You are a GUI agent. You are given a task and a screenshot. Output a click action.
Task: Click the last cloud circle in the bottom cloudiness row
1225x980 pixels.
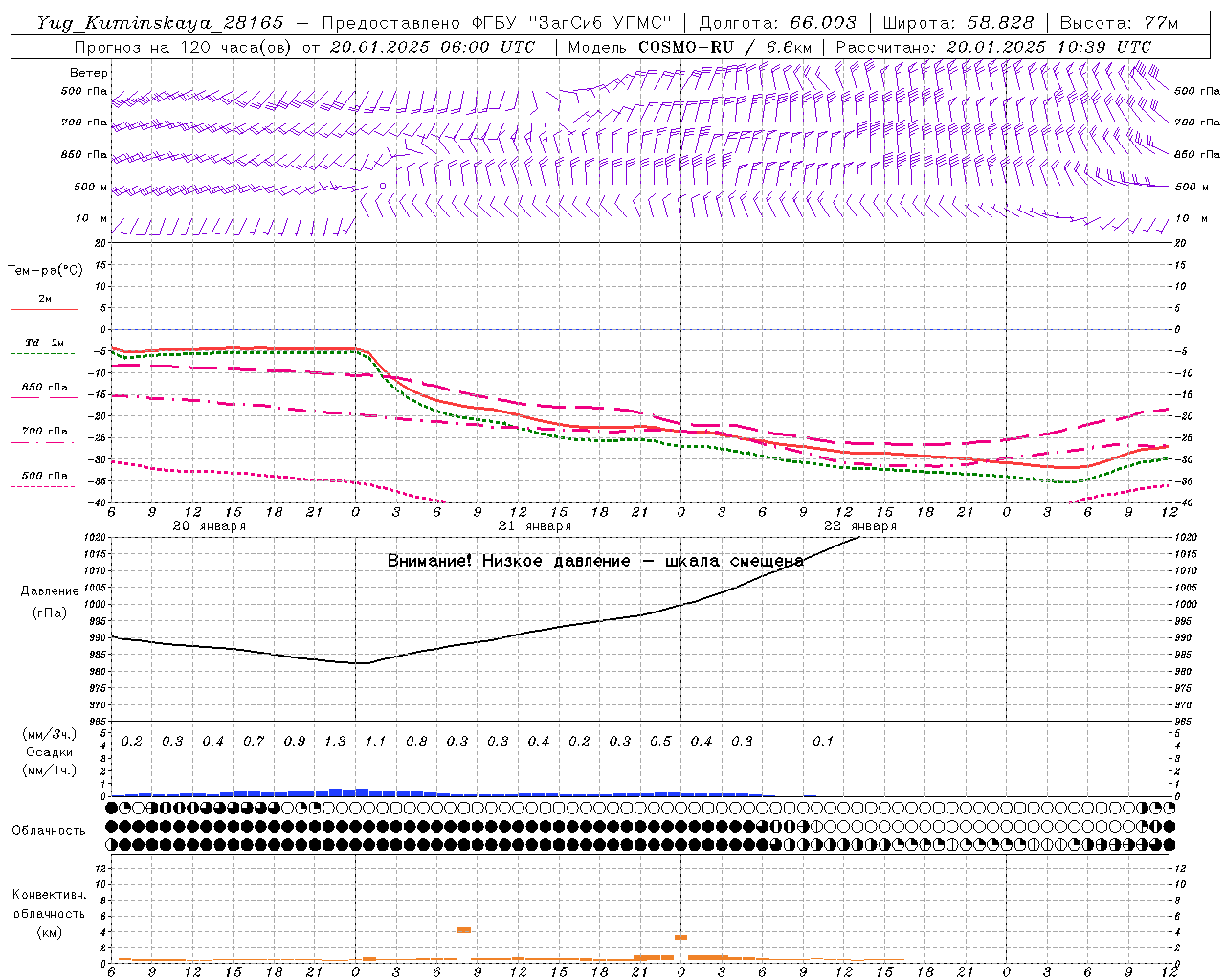[1169, 844]
